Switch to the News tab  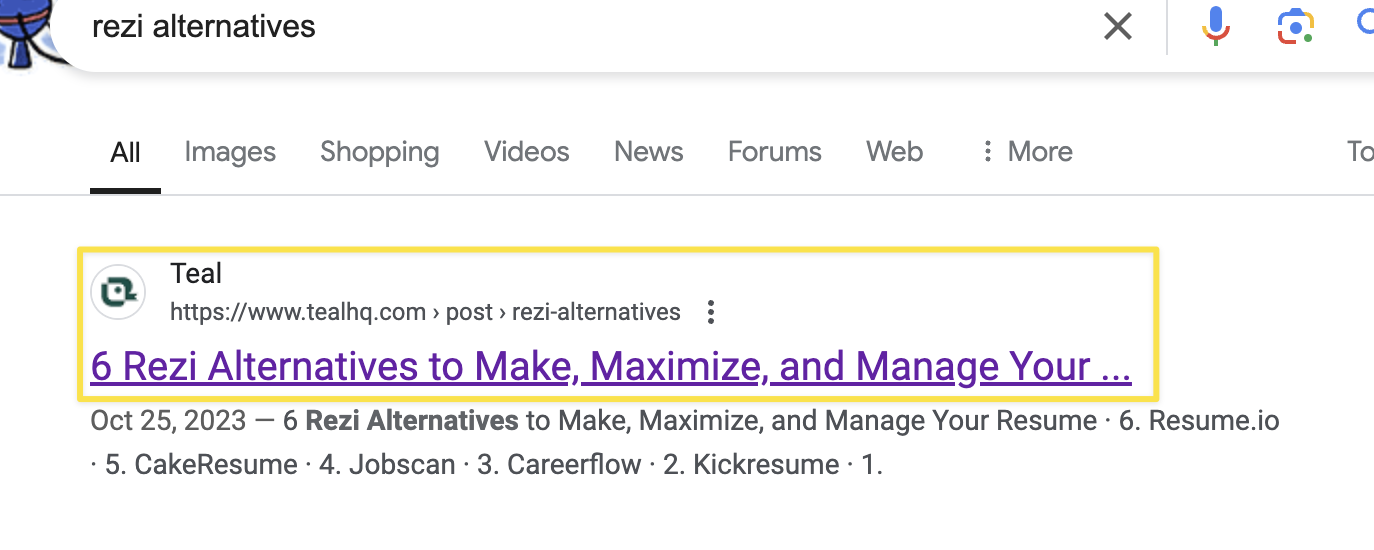649,152
